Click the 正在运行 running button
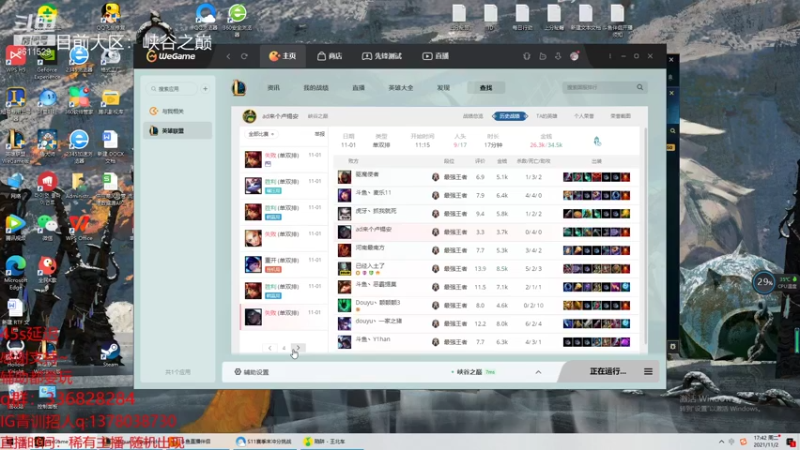 point(608,371)
